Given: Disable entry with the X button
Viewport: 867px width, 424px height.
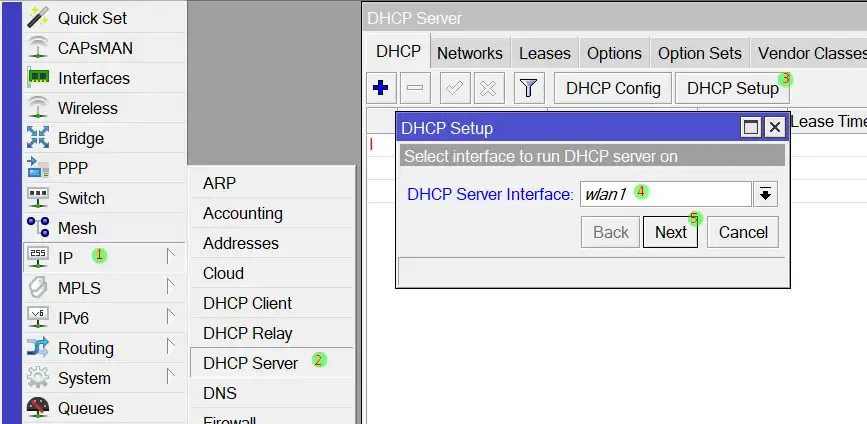Looking at the screenshot, I should pos(488,88).
